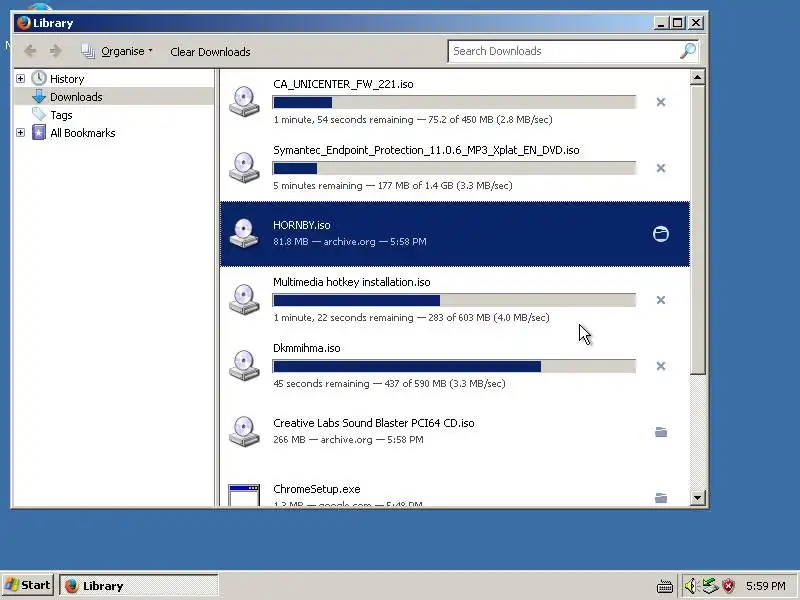
Task: Cancel the Symantec_Endpoint_Protection download
Action: (661, 168)
